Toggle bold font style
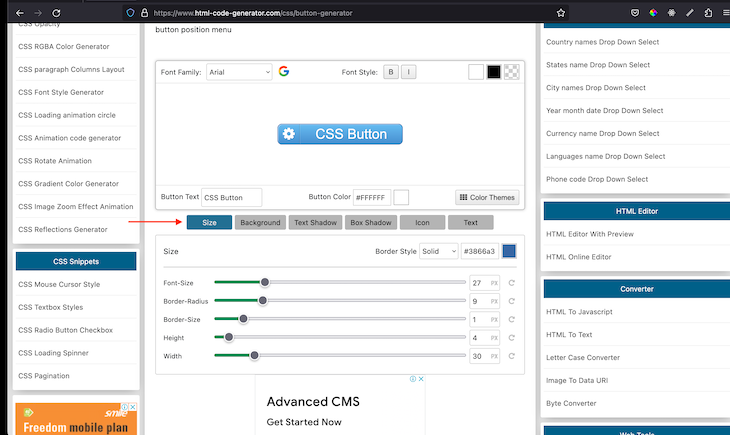Image resolution: width=730 pixels, height=435 pixels. [391, 72]
